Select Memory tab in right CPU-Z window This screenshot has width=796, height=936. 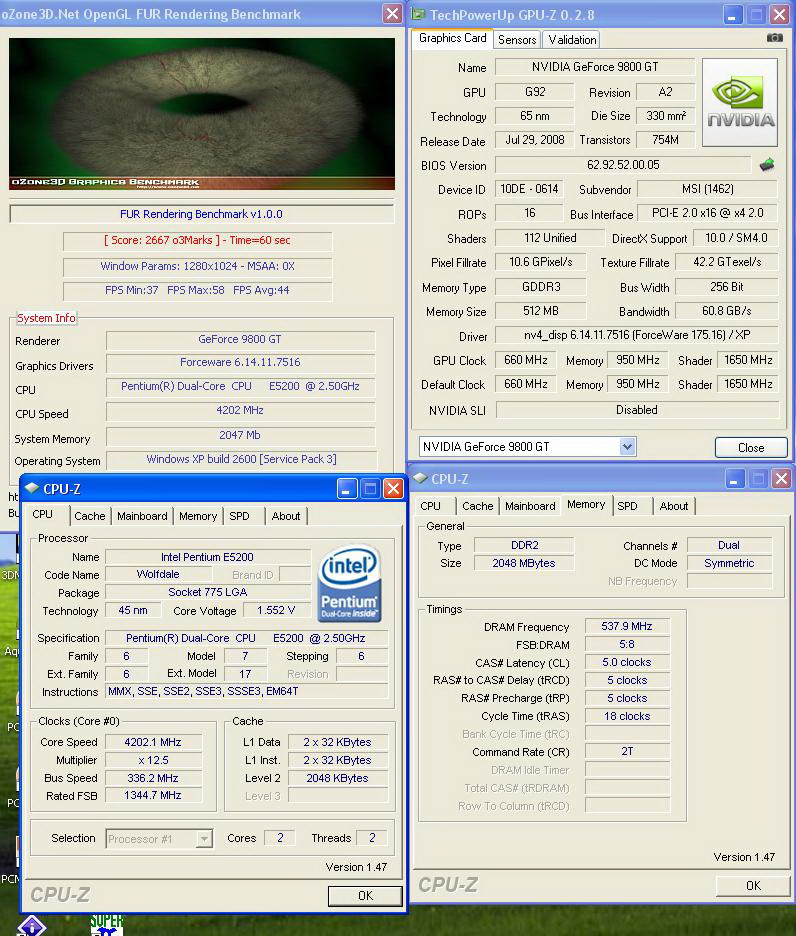click(x=586, y=504)
